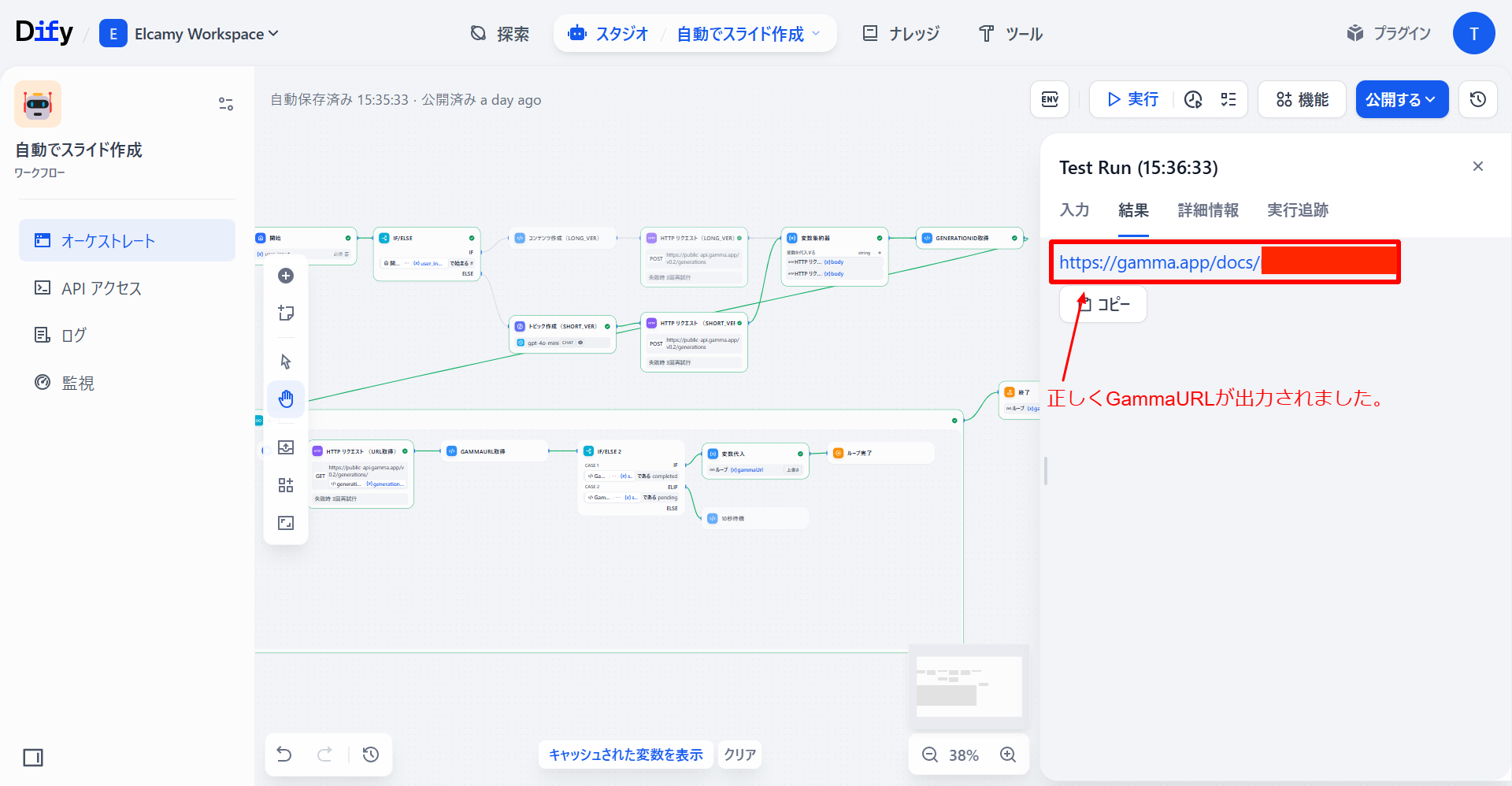Click the zoom in magnifier icon
This screenshot has width=1512, height=786.
(1007, 754)
